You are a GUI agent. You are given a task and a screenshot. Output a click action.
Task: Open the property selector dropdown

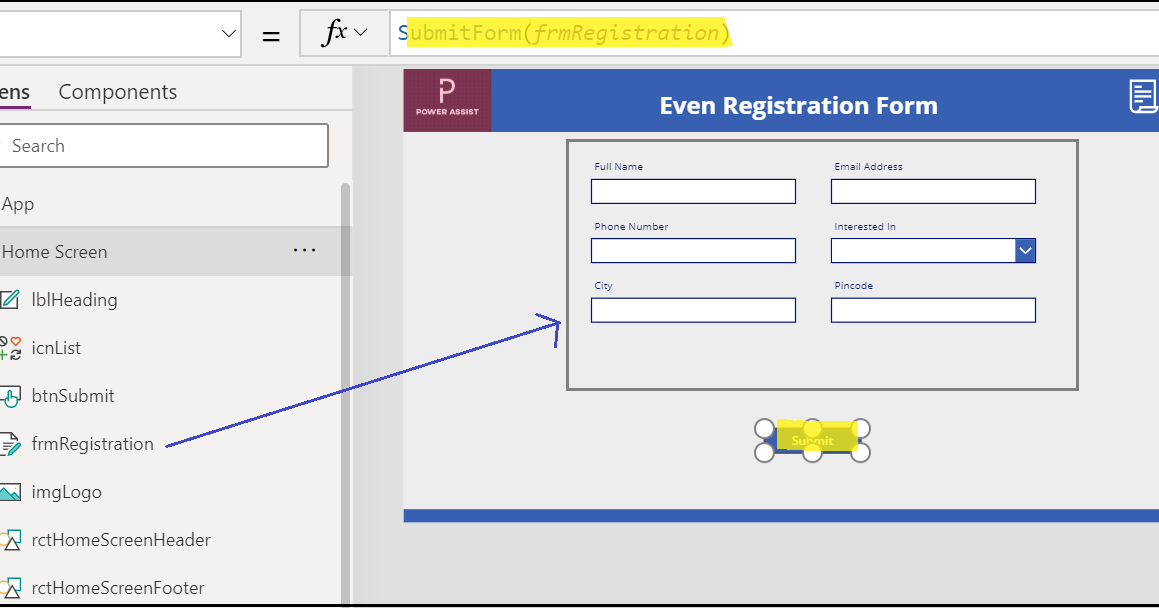227,32
